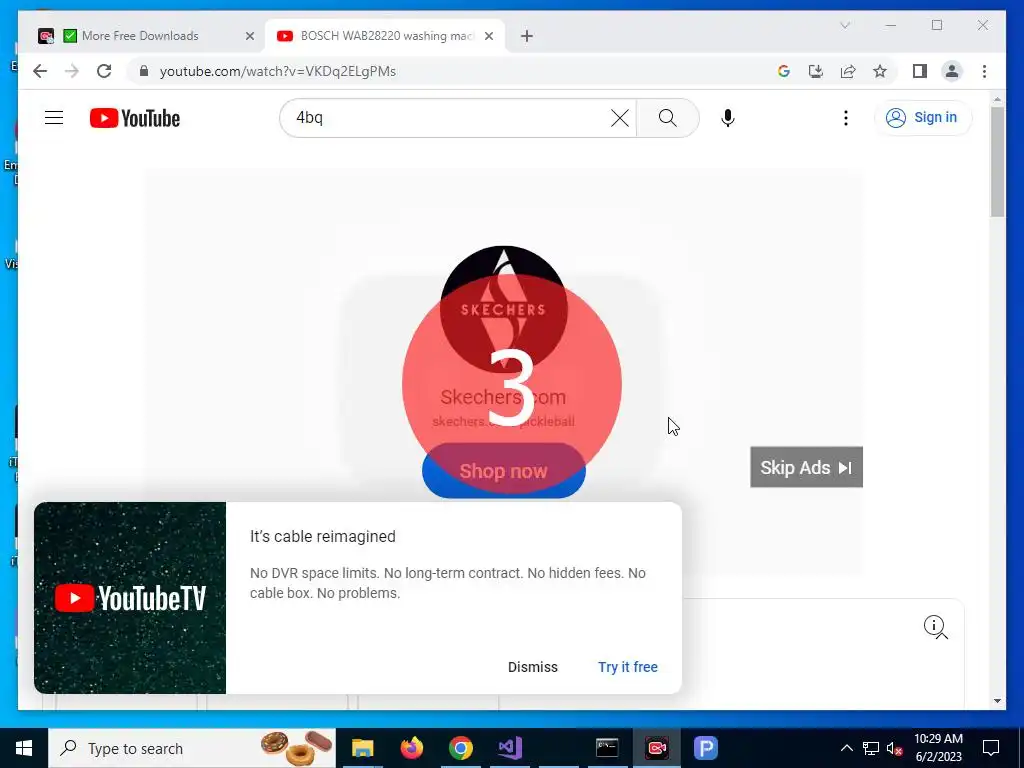Click the muted volume tray icon
Viewport: 1024px width, 768px height.
pyautogui.click(x=895, y=748)
